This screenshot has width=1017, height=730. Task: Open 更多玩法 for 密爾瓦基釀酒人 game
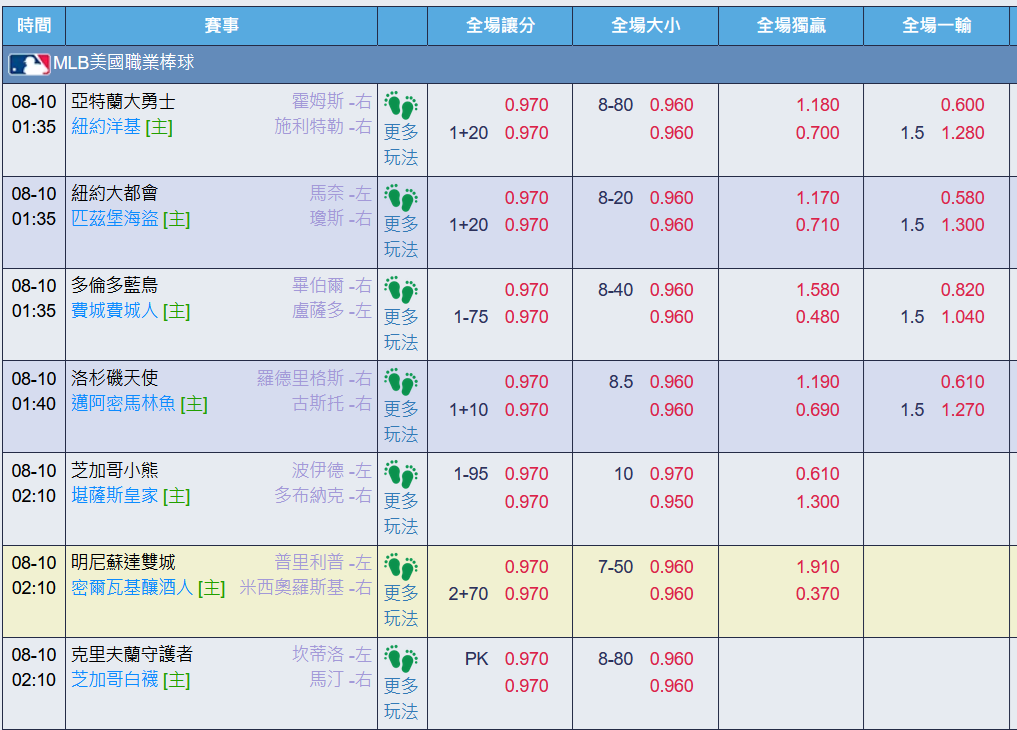[401, 606]
